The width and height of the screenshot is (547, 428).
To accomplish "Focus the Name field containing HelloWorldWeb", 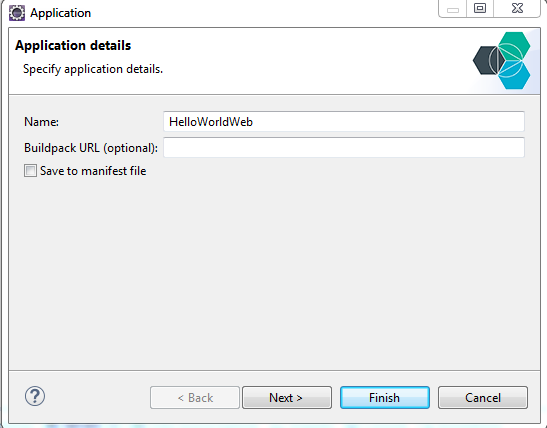I will [344, 121].
